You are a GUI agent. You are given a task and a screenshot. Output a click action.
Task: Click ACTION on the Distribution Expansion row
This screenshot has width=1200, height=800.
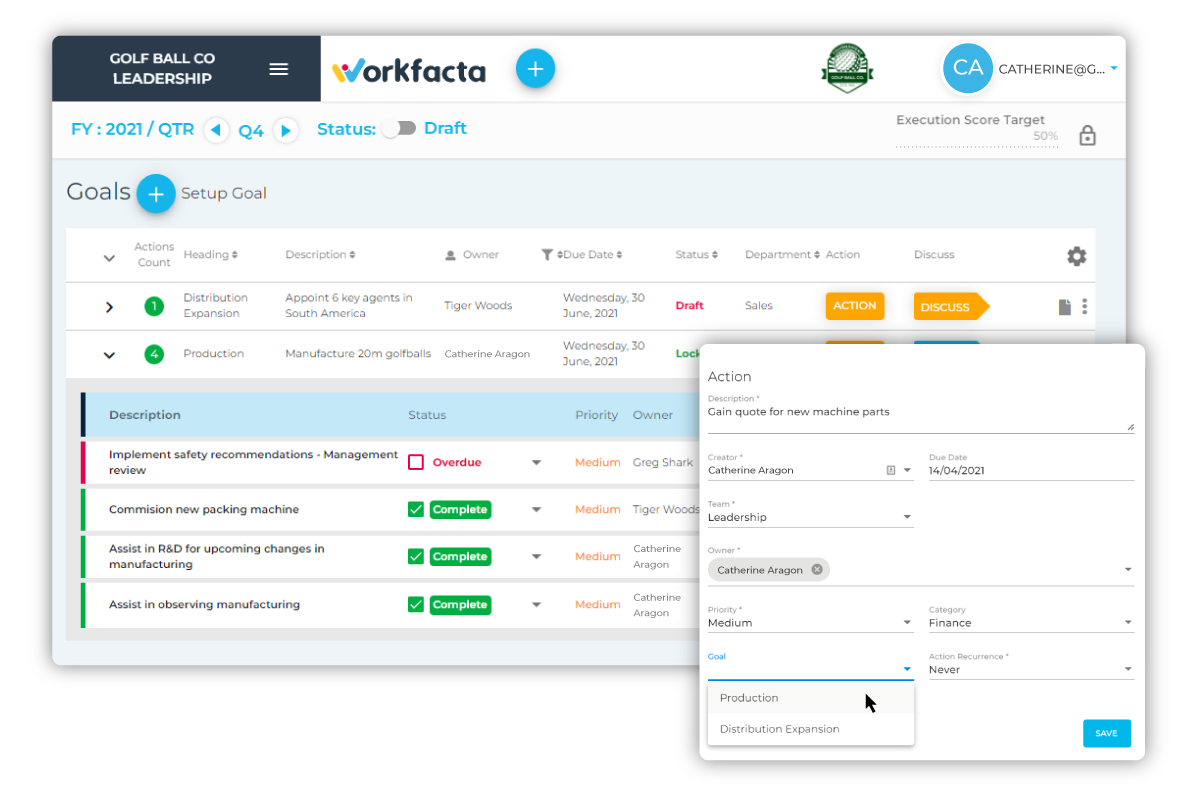pyautogui.click(x=854, y=306)
